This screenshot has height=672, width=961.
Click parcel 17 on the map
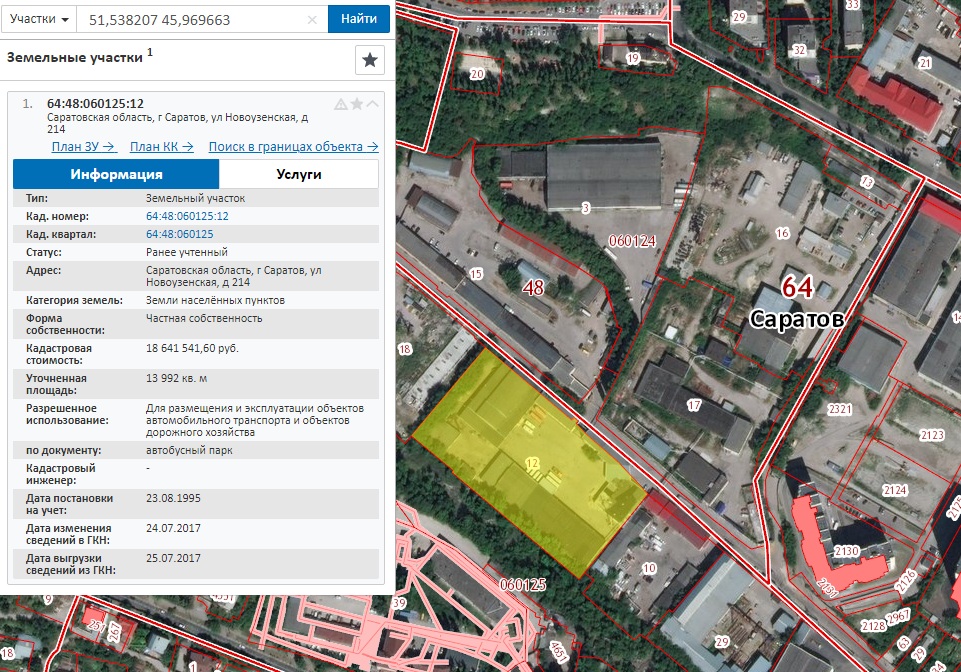point(693,405)
